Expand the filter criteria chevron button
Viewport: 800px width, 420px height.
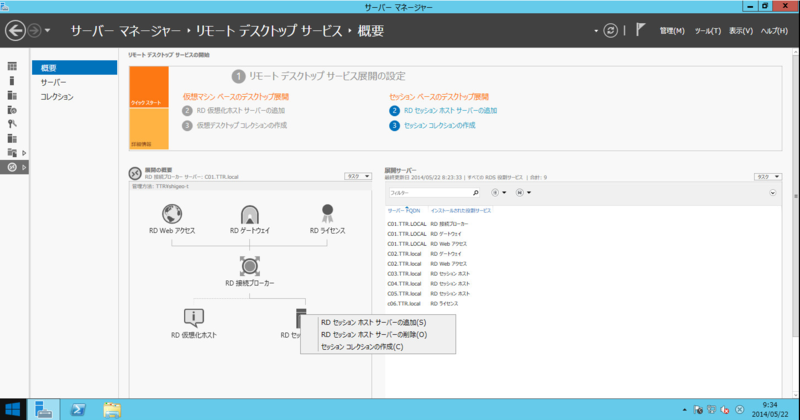(x=772, y=193)
